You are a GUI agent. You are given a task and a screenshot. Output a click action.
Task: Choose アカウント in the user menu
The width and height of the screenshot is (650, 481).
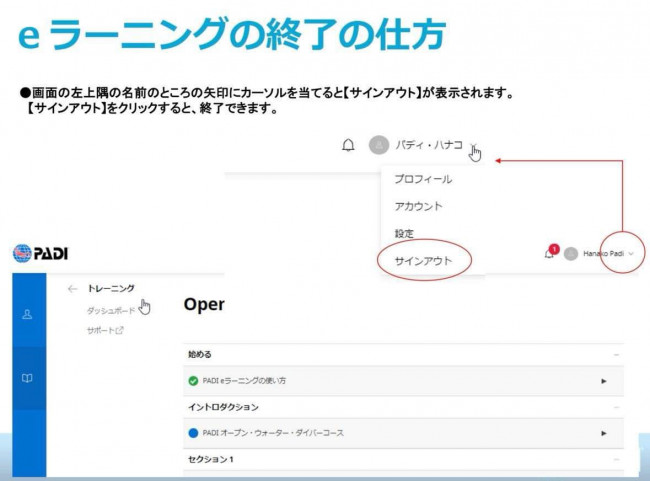(418, 206)
